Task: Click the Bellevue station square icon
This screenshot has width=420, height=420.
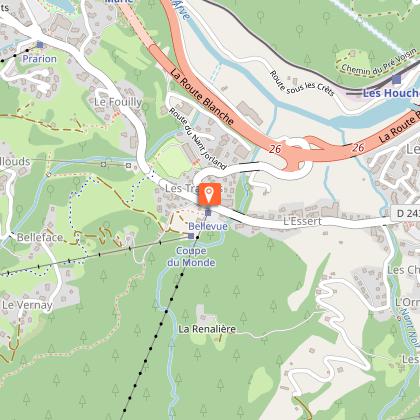Action: [x=208, y=213]
